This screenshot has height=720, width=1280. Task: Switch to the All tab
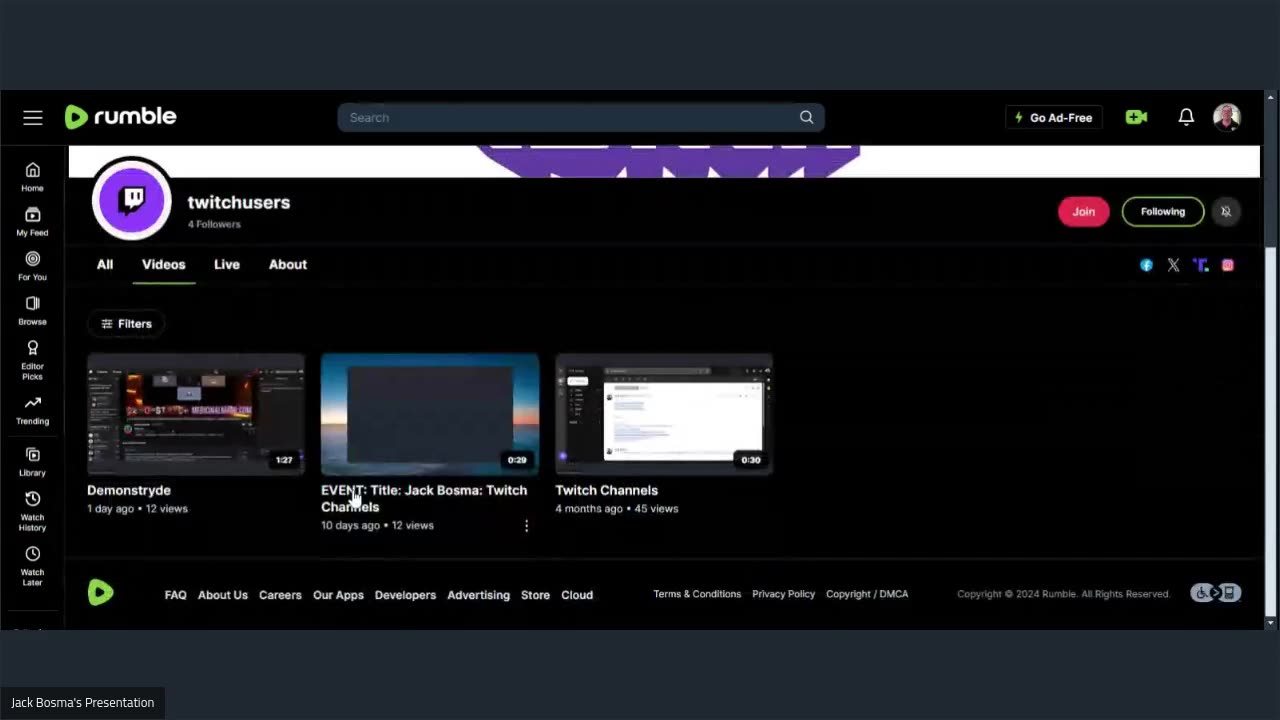[105, 264]
